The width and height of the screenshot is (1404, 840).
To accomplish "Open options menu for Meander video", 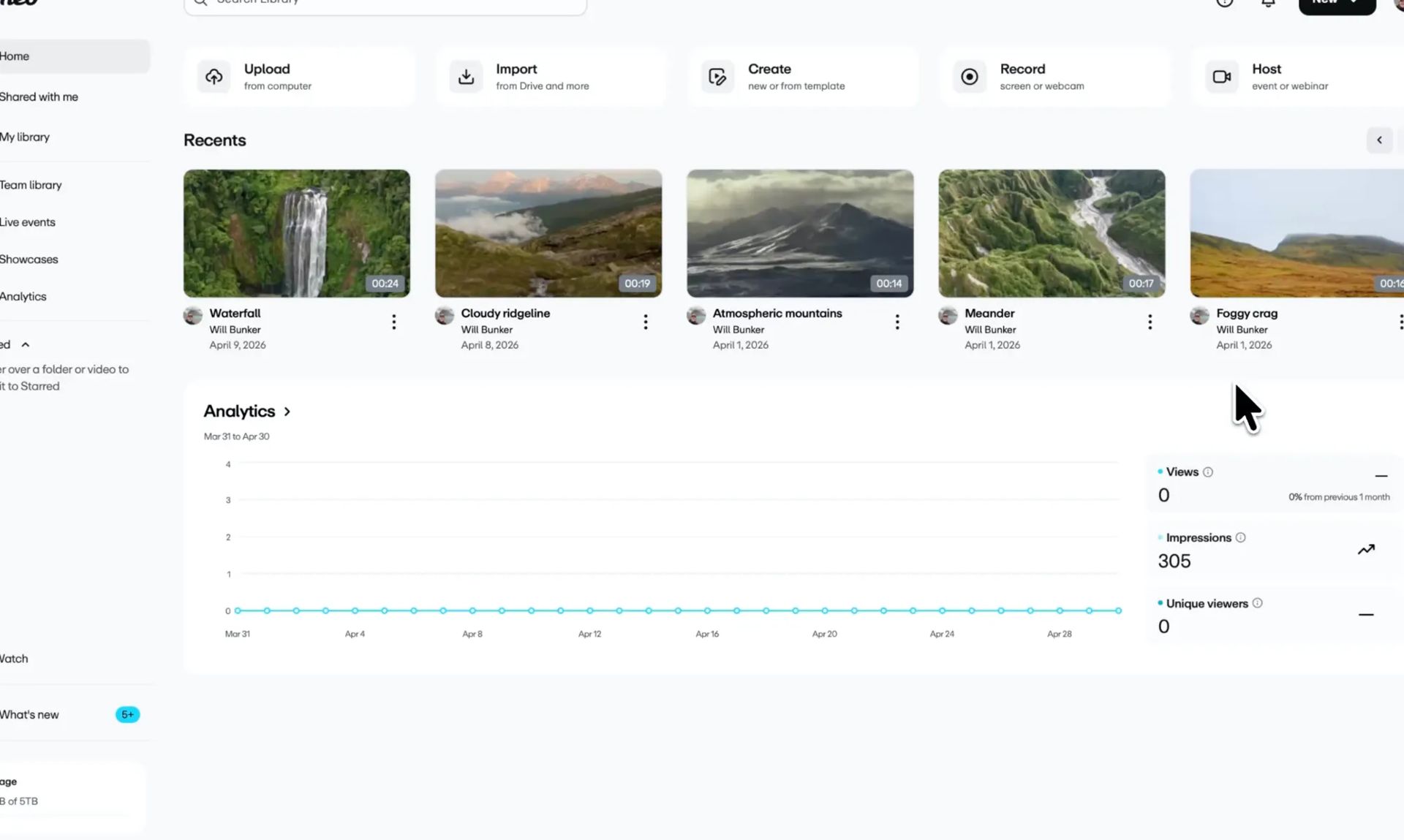I will [1150, 322].
